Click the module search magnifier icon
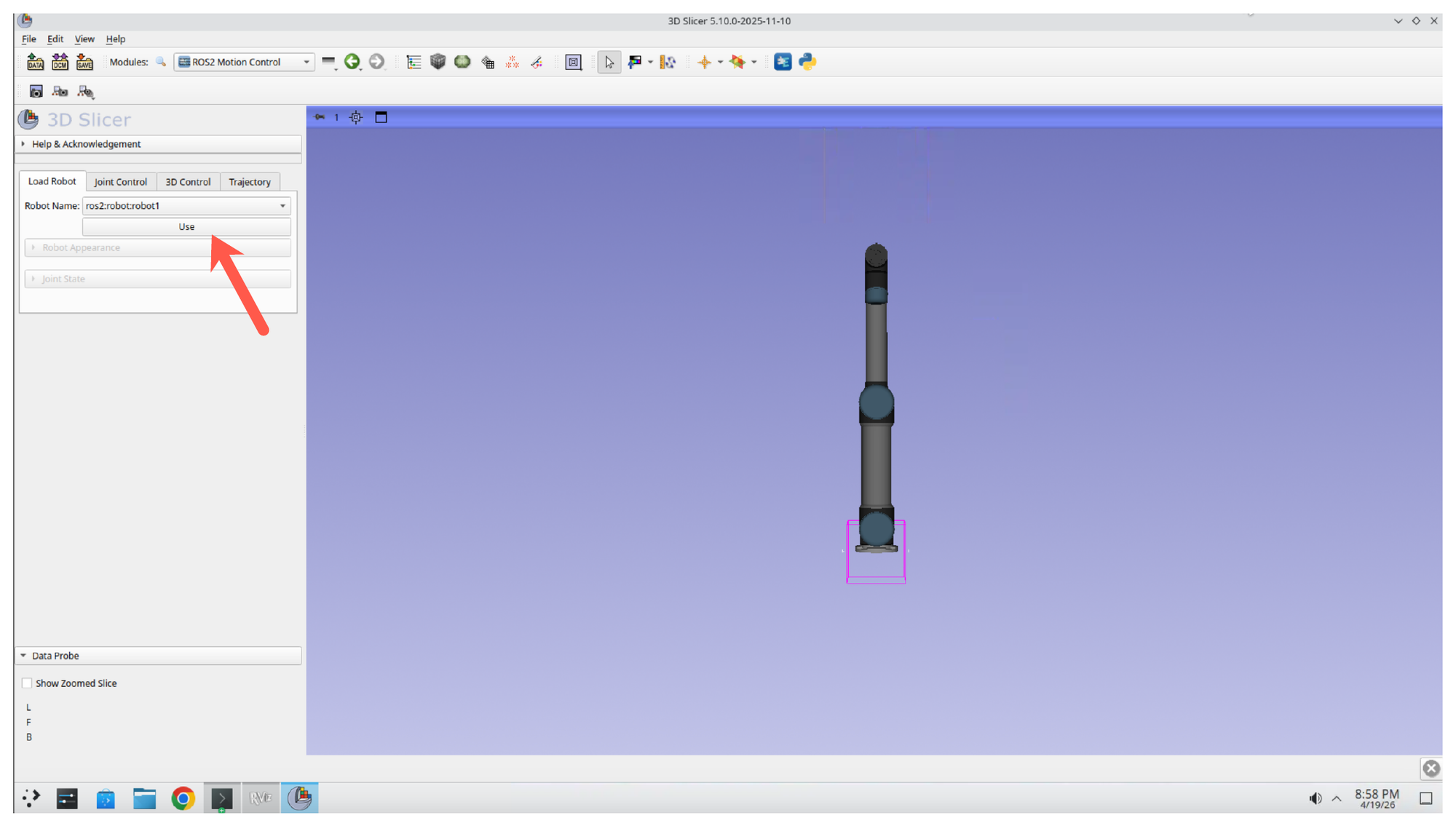1456x826 pixels. 160,62
